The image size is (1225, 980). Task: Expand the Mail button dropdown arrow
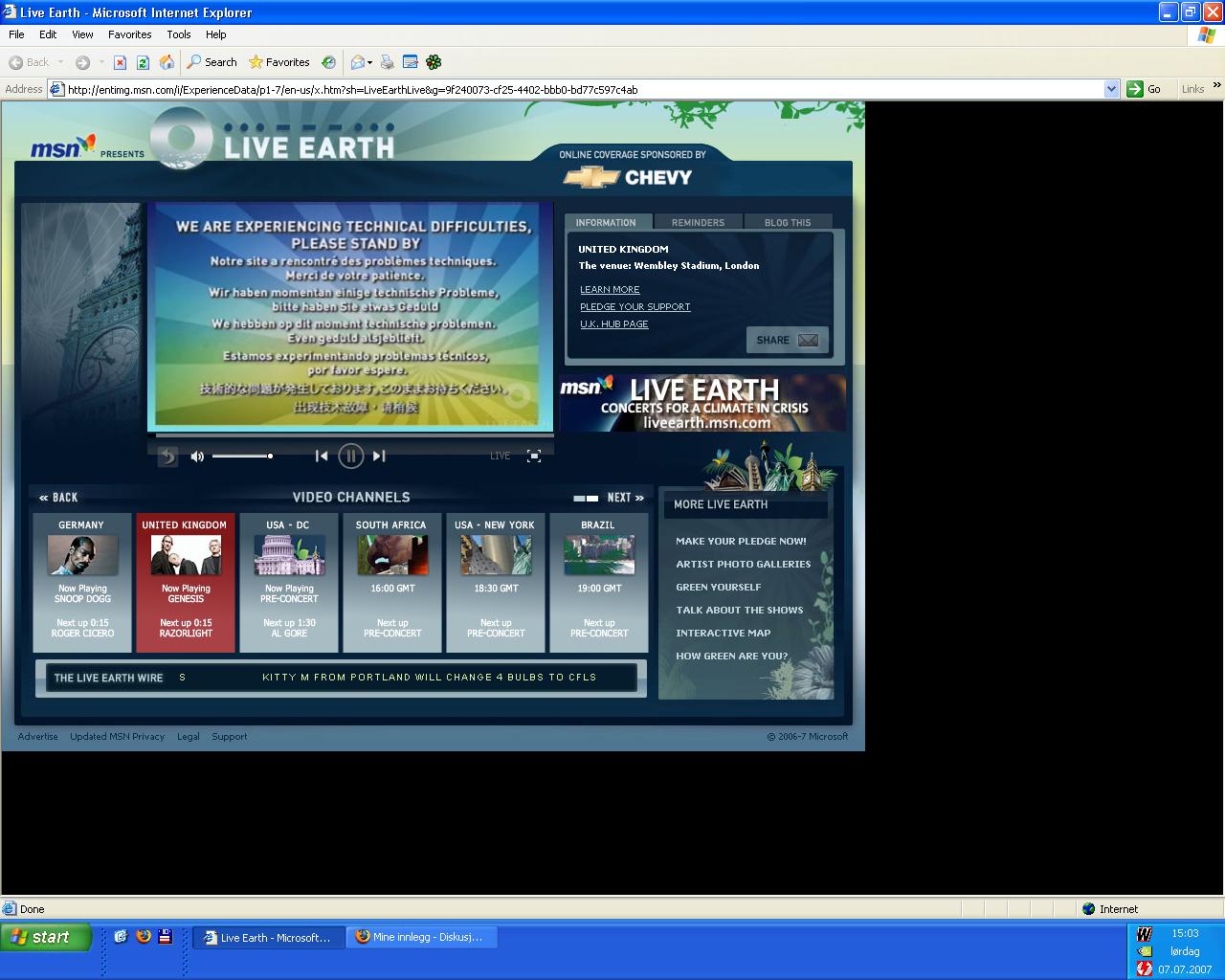click(370, 62)
